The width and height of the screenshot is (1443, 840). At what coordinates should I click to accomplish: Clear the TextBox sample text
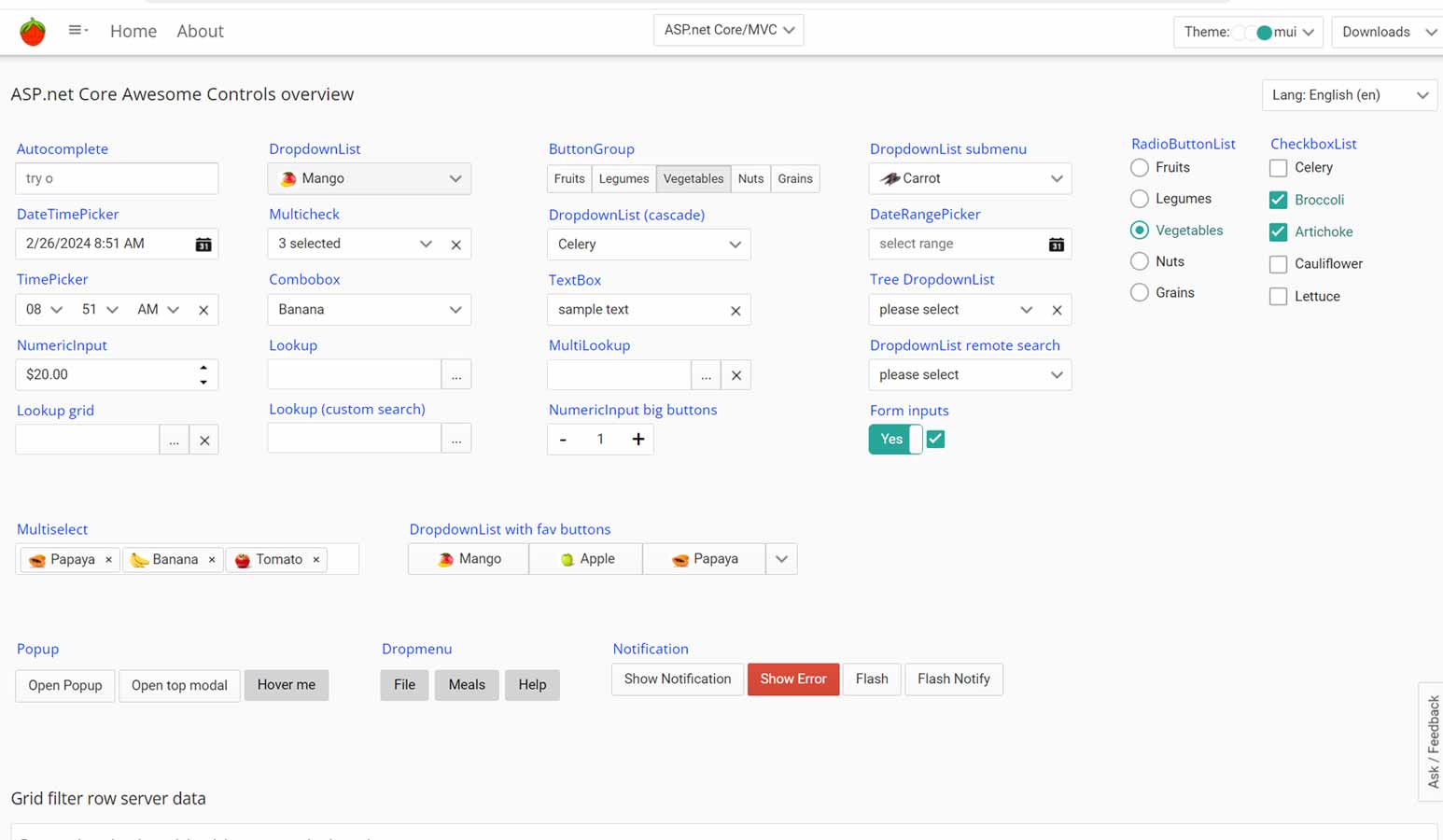coord(736,311)
